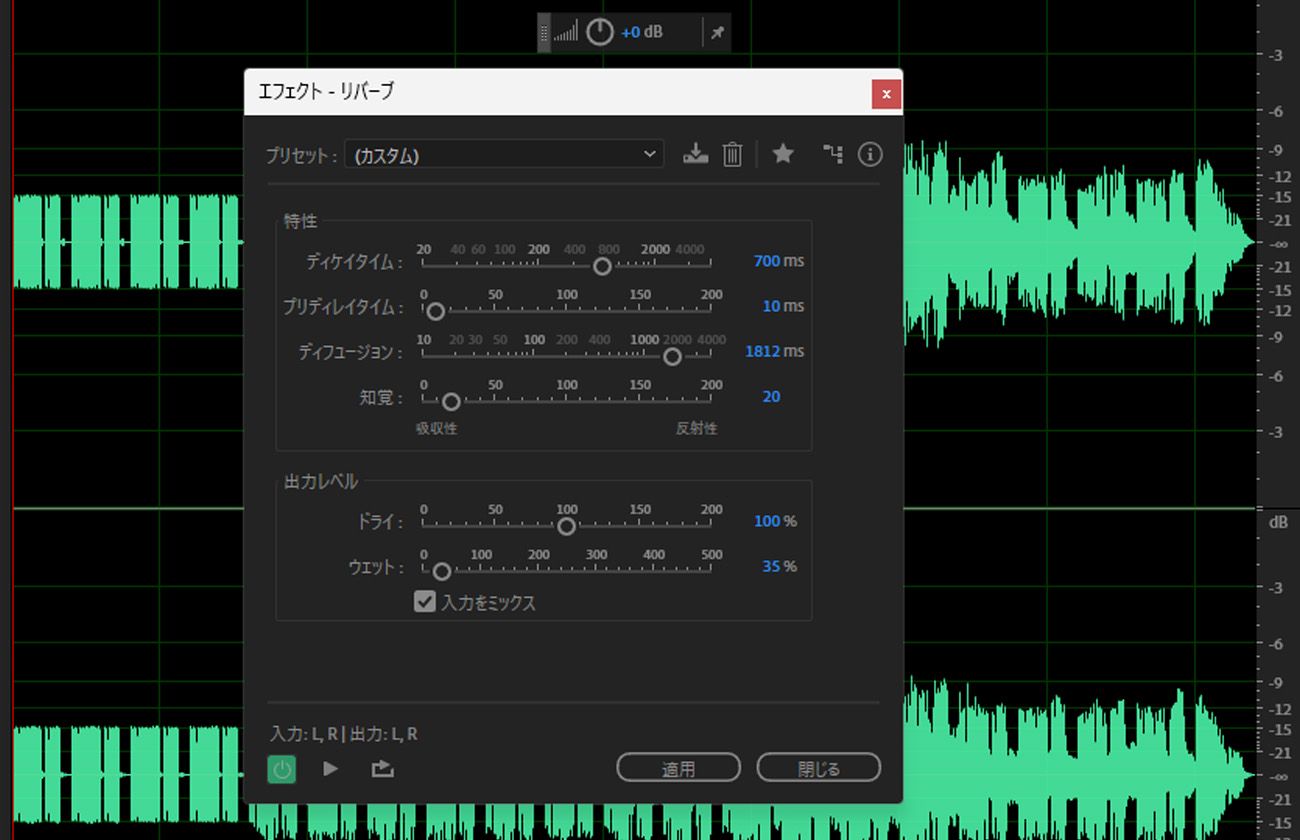This screenshot has height=840, width=1300.
Task: Click the 適用 button
Action: (678, 768)
